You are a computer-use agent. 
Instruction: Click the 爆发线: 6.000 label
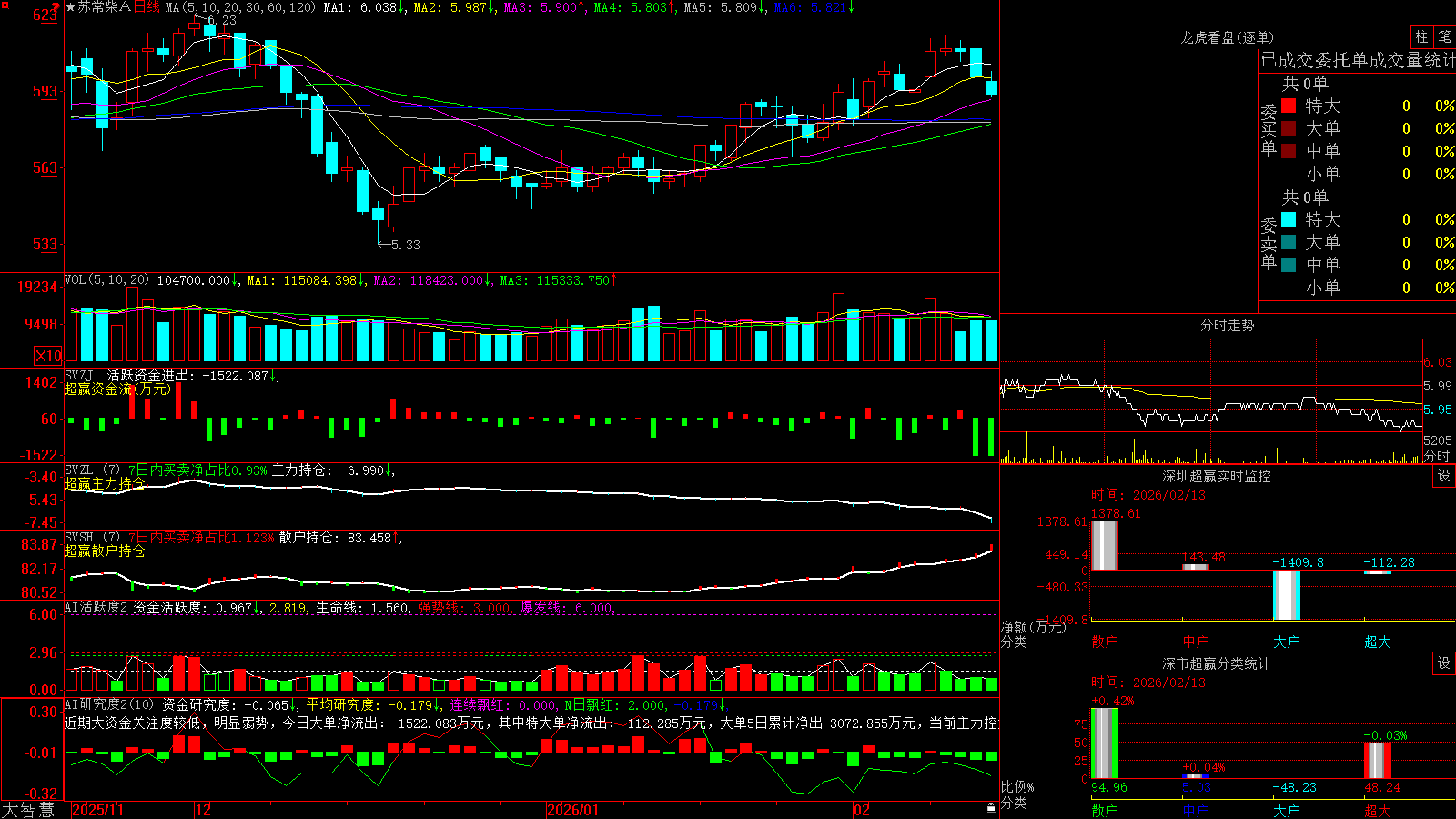click(566, 607)
